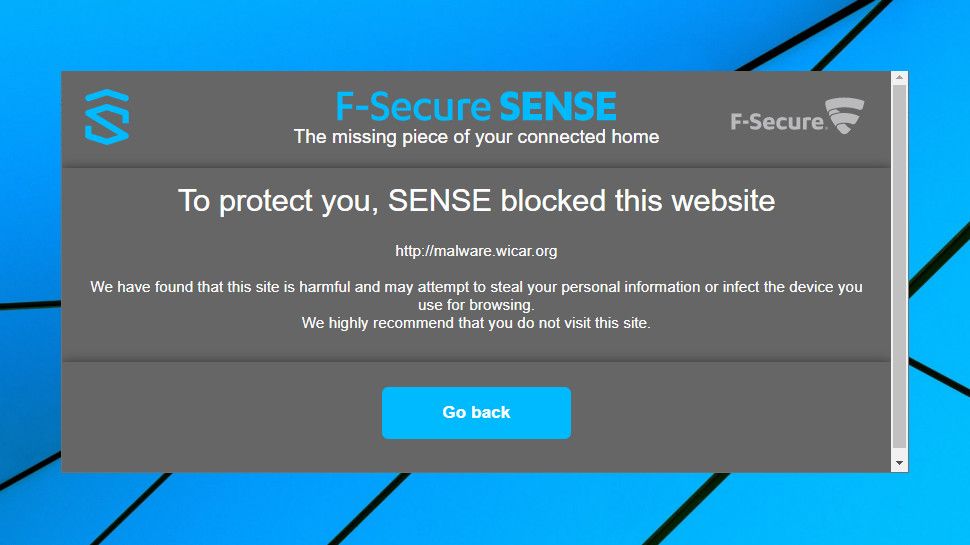Screen dimensions: 970x545
Task: Click the divider line under the header
Action: 476,168
